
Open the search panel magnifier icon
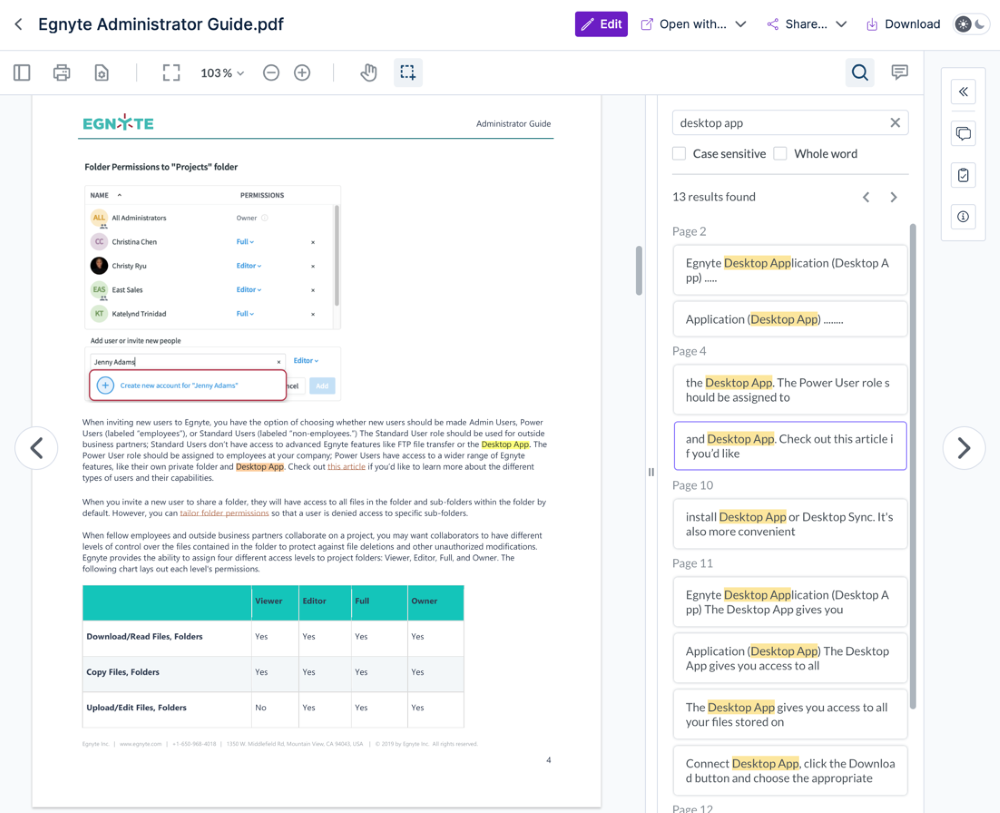coord(860,73)
